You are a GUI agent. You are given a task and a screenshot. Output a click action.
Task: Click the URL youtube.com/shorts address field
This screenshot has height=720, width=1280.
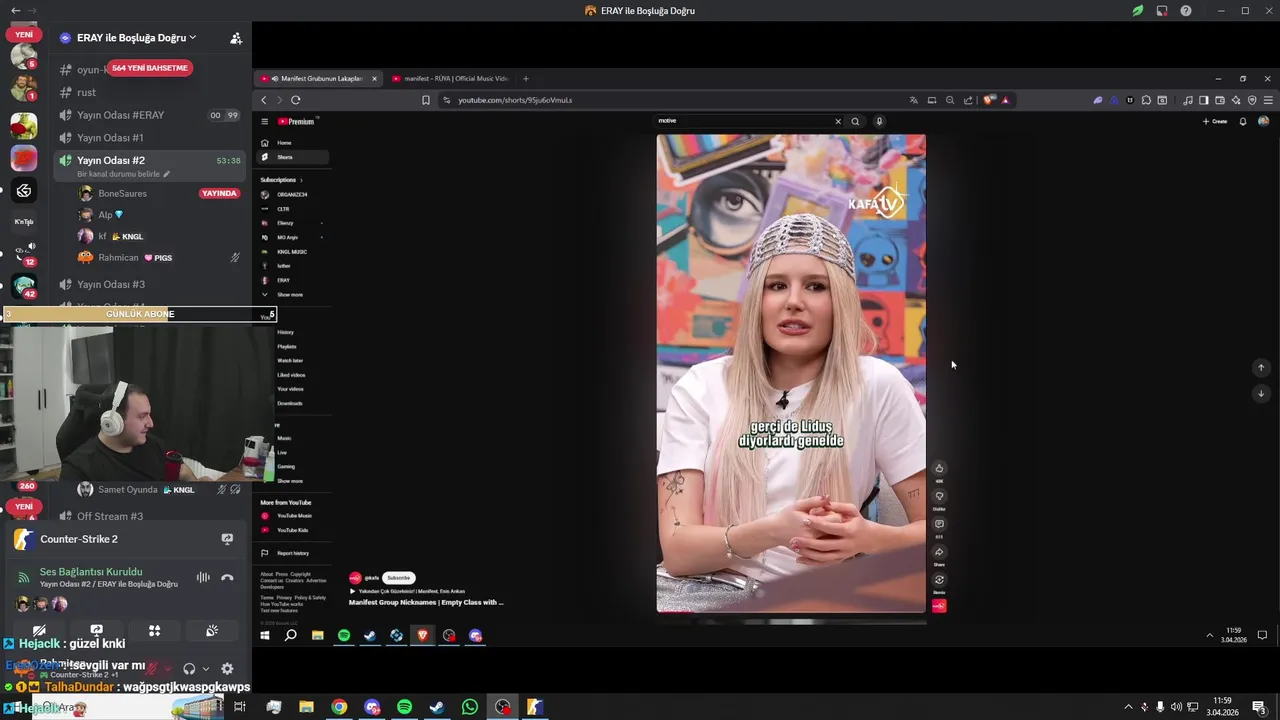point(515,100)
